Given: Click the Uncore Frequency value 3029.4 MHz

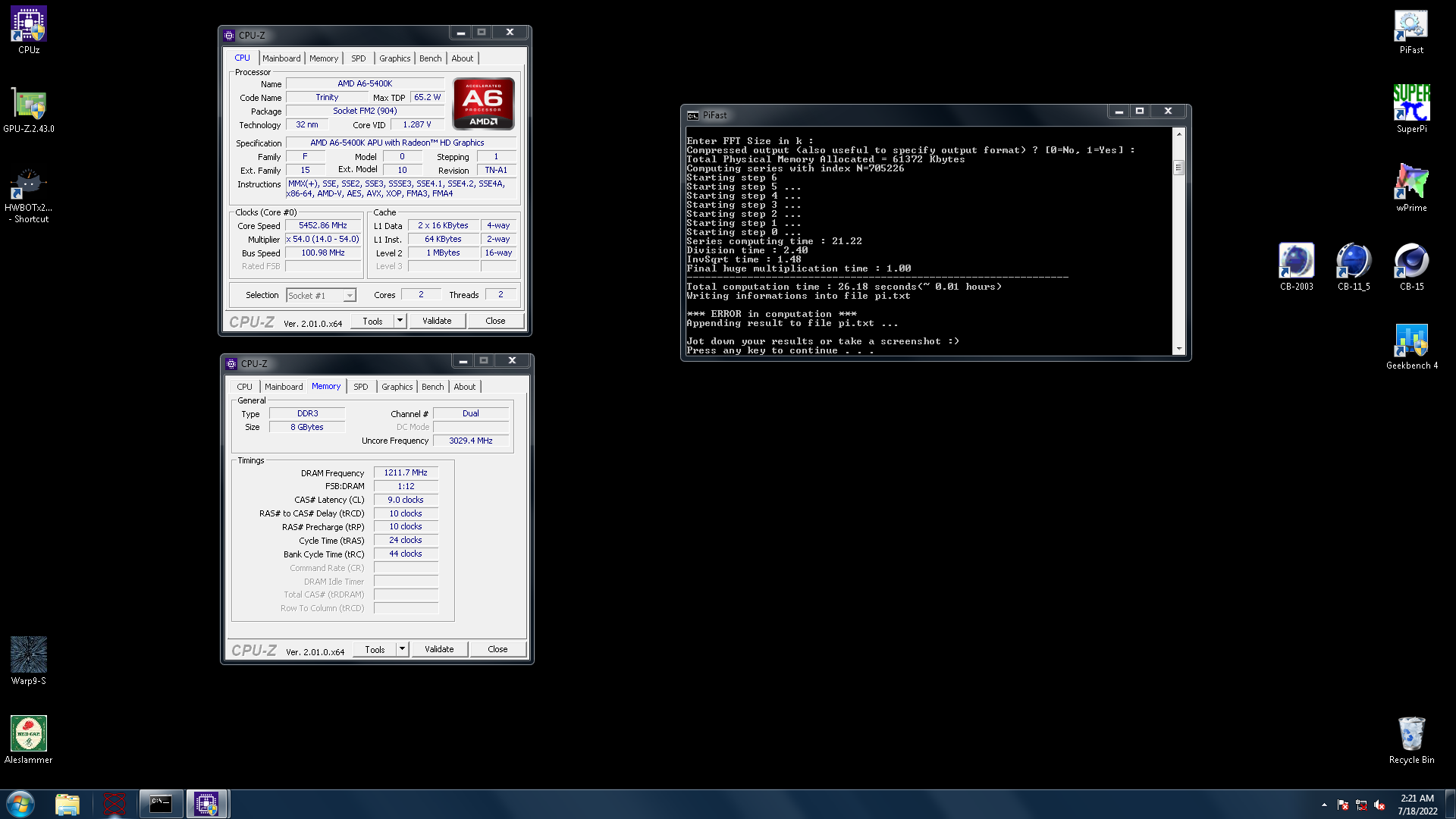Looking at the screenshot, I should click(471, 441).
